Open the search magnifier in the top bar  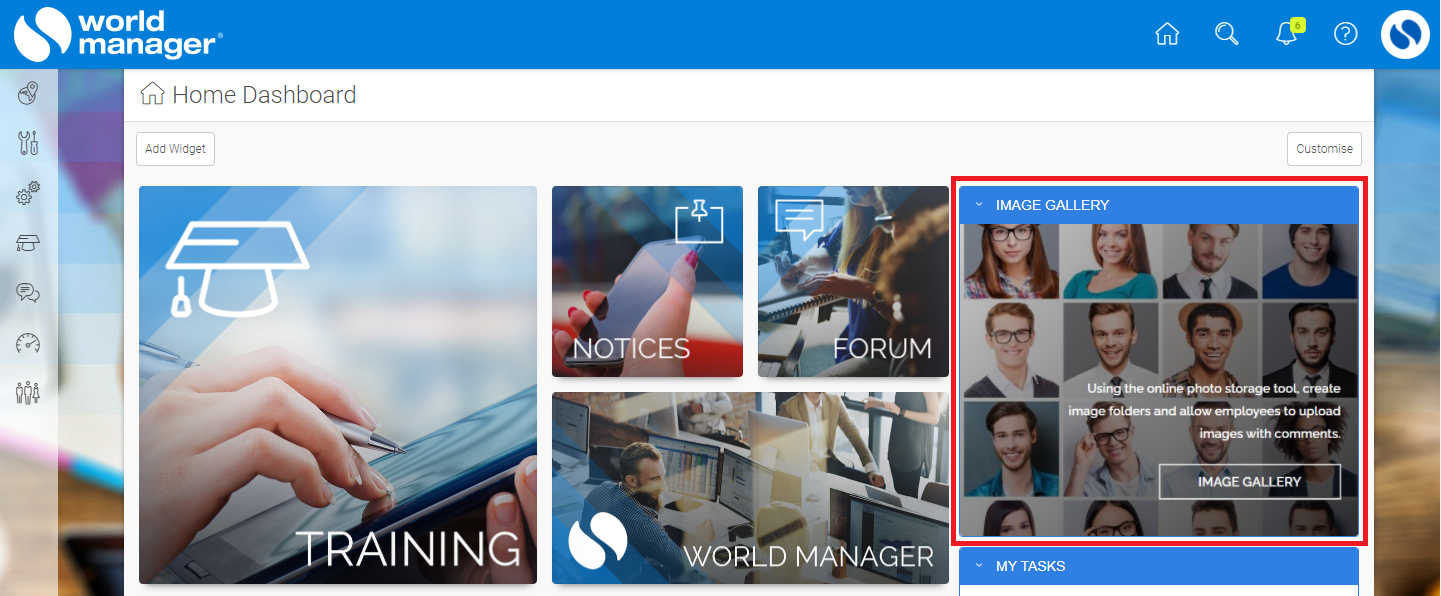[x=1226, y=33]
